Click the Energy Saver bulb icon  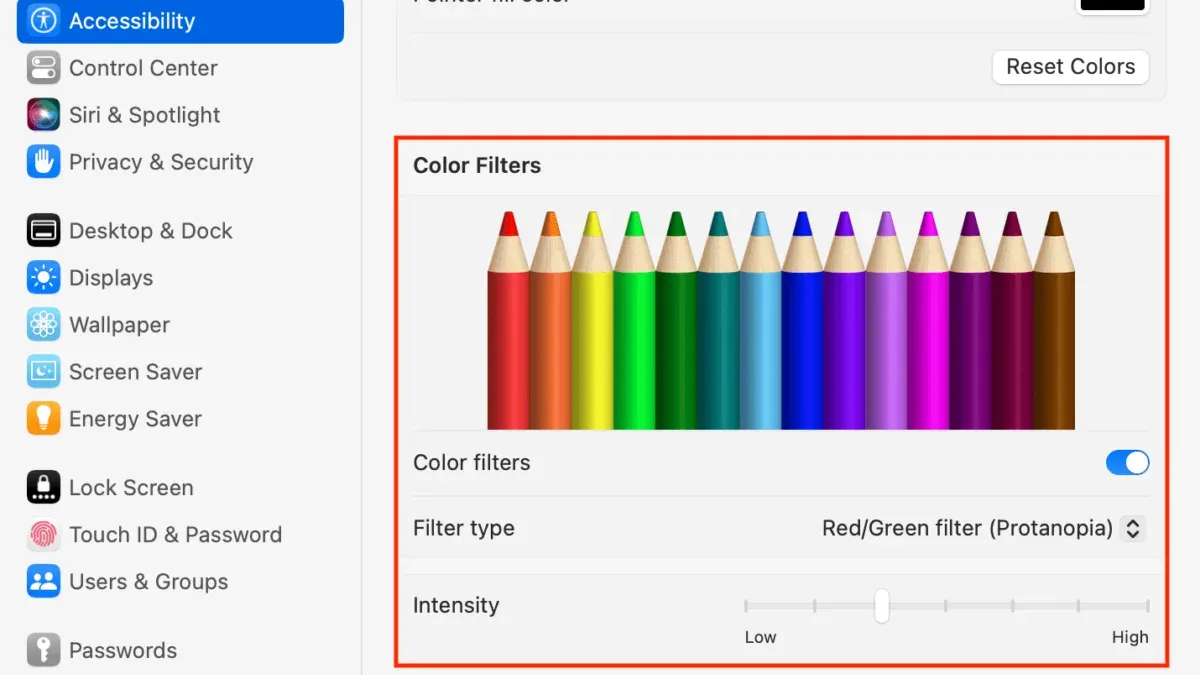click(43, 419)
